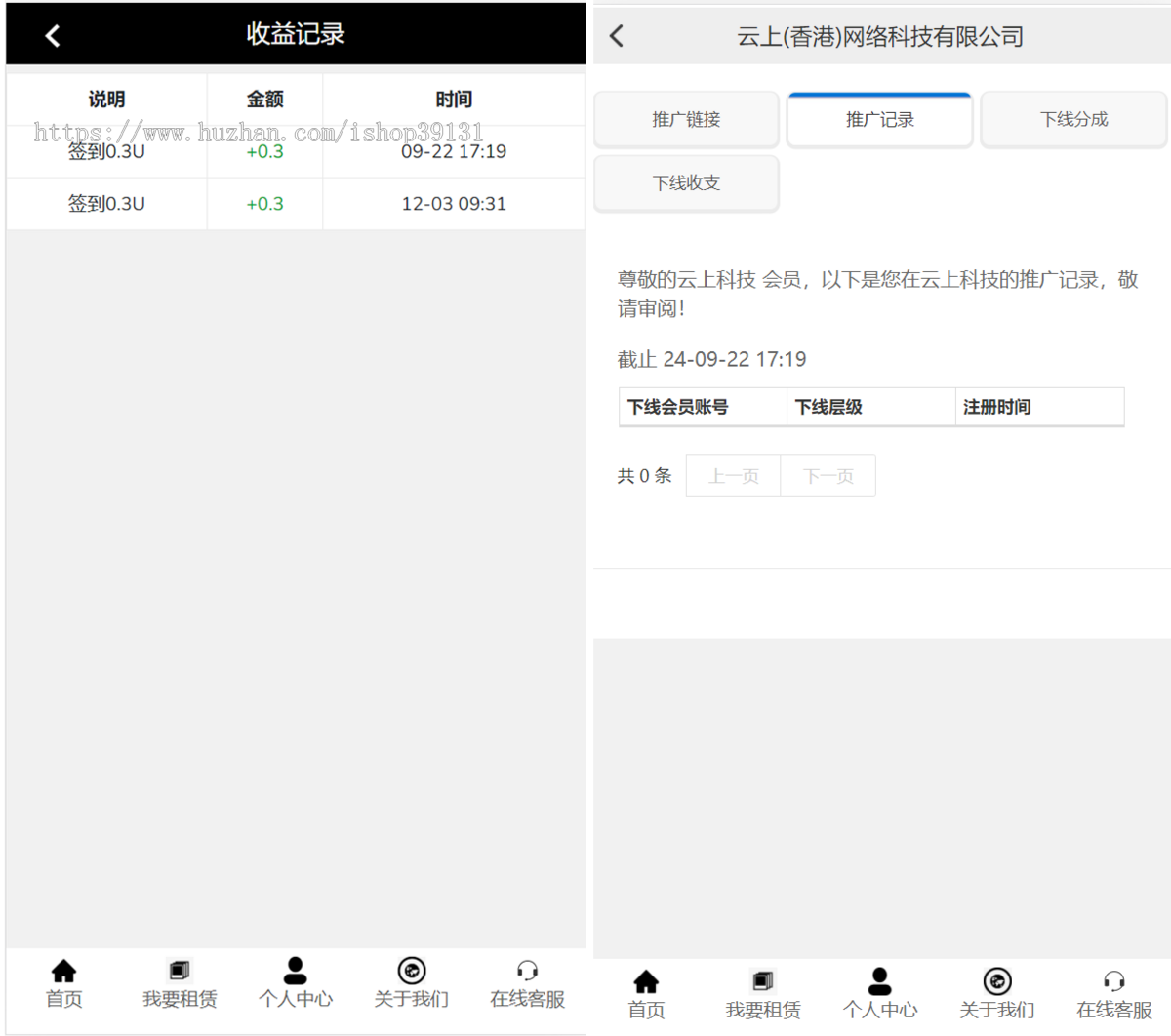
Task: Click the 上一页 pagination button
Action: coord(733,476)
